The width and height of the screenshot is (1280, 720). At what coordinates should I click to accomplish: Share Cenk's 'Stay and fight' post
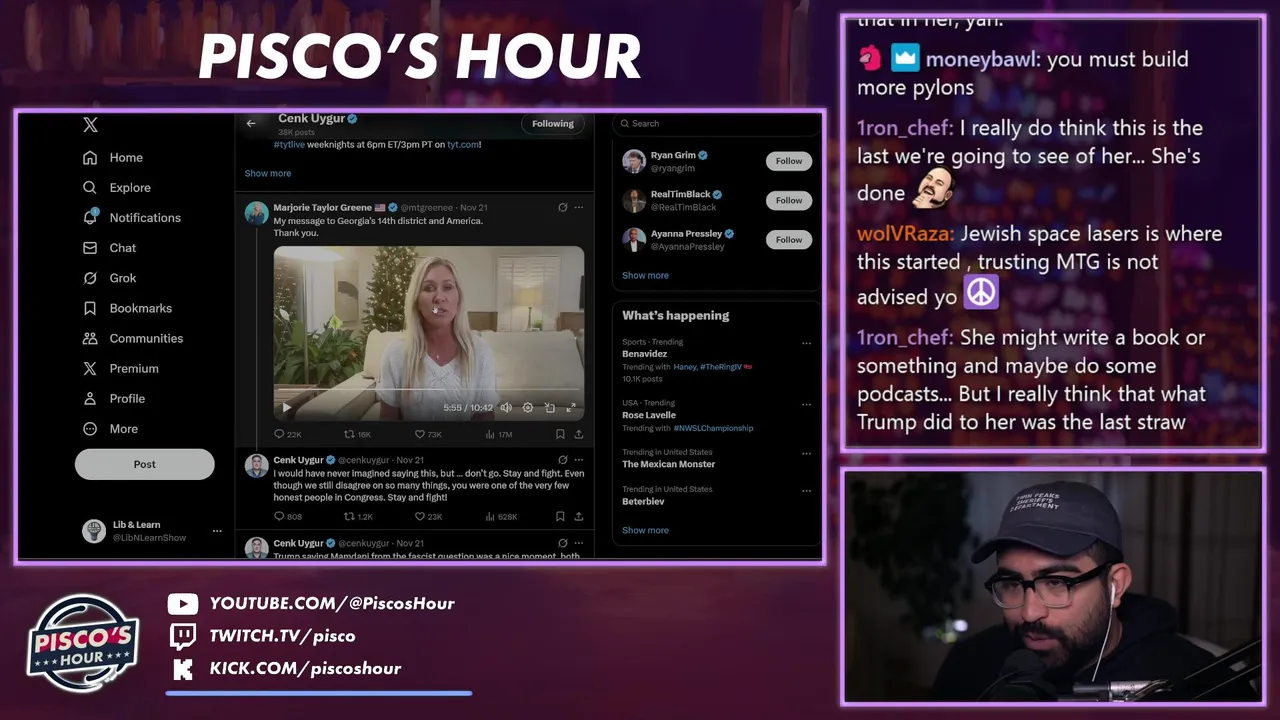point(578,516)
